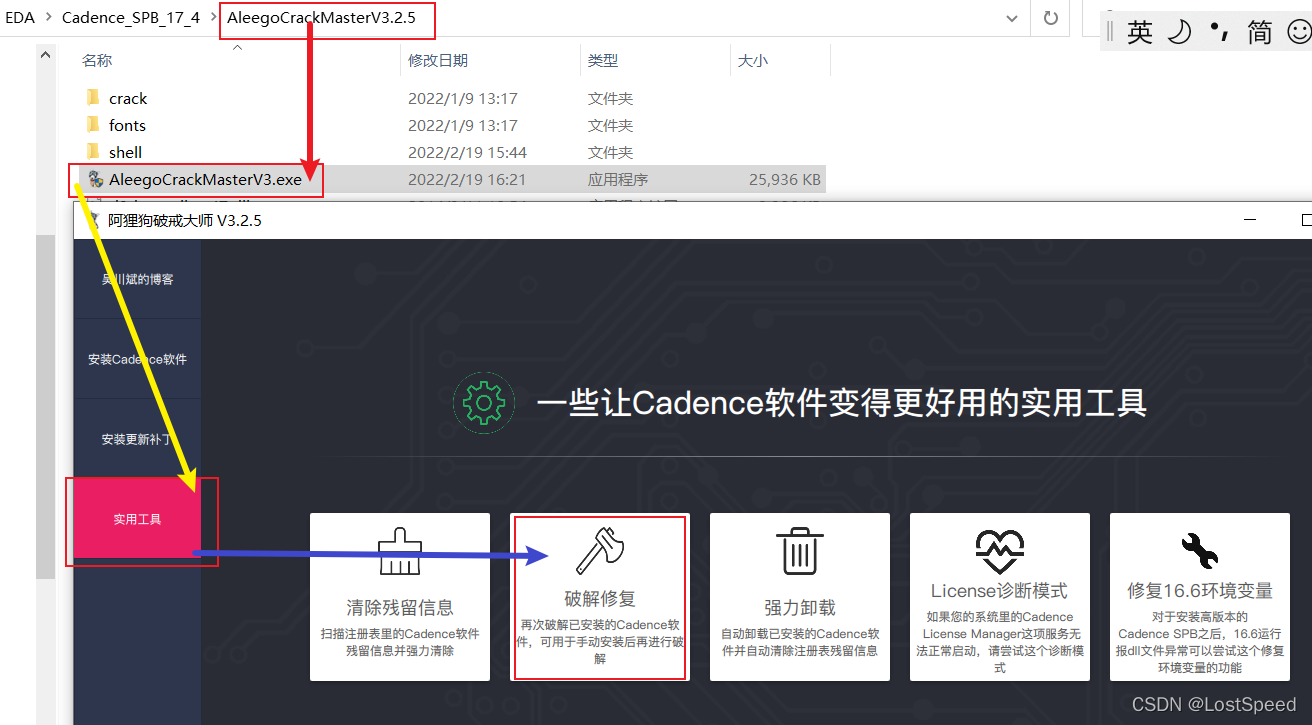Select the AleegoCrackMasterV3.exe file name

[205, 179]
